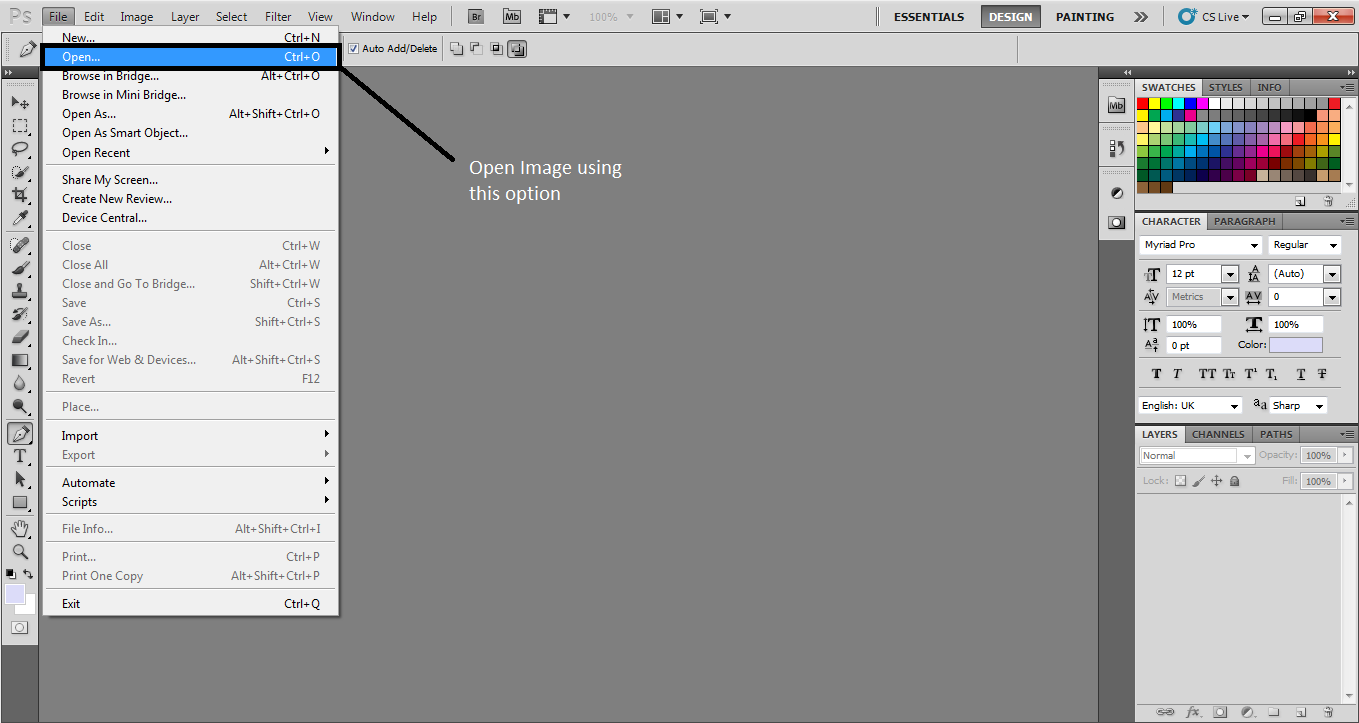
Task: Select the Spot Healing Brush tool
Action: pos(20,245)
